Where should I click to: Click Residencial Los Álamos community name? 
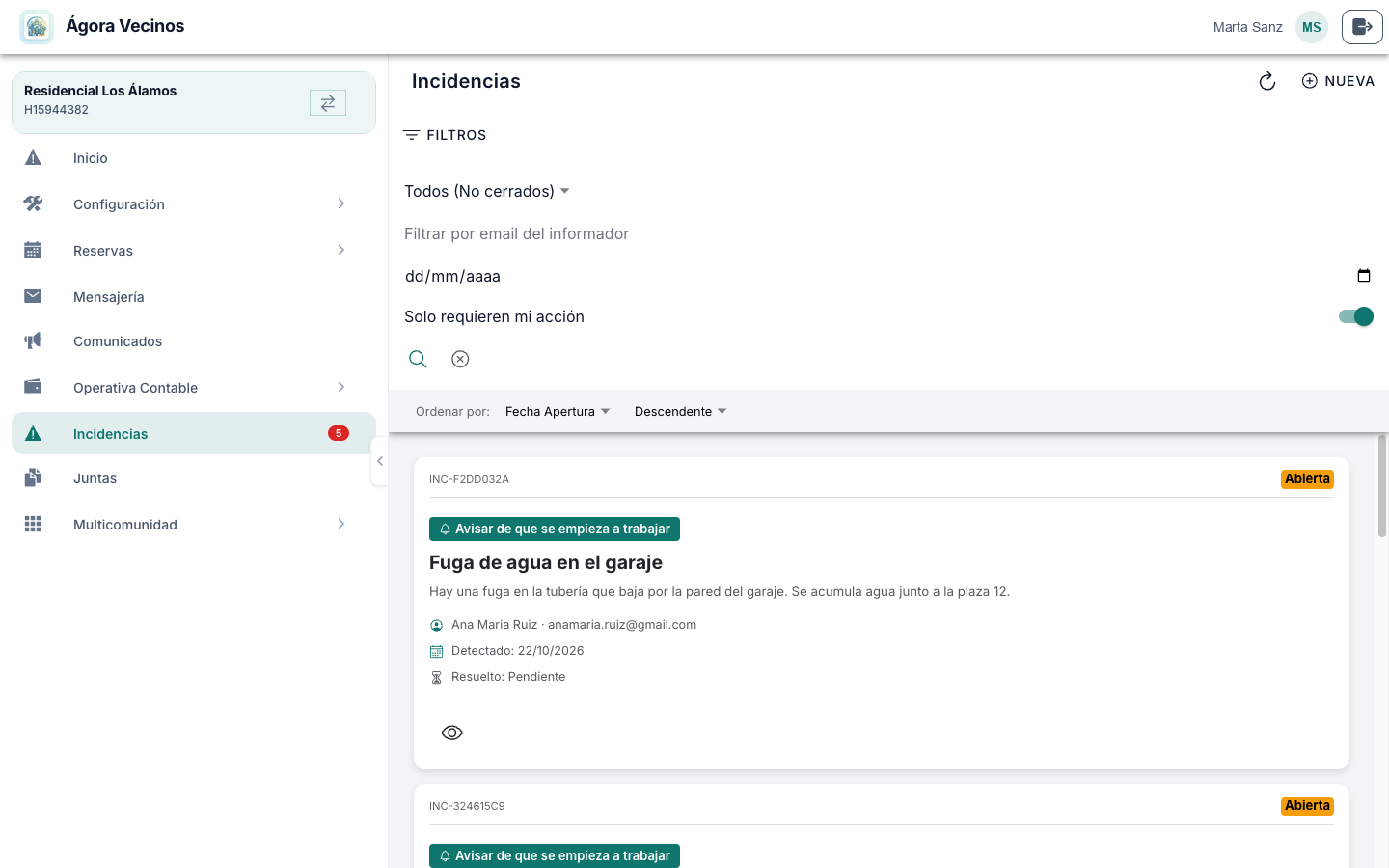pos(100,91)
